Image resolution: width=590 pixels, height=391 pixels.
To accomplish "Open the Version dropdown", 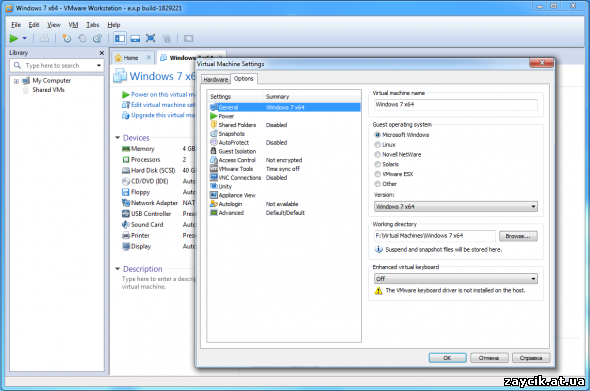I will [x=456, y=207].
